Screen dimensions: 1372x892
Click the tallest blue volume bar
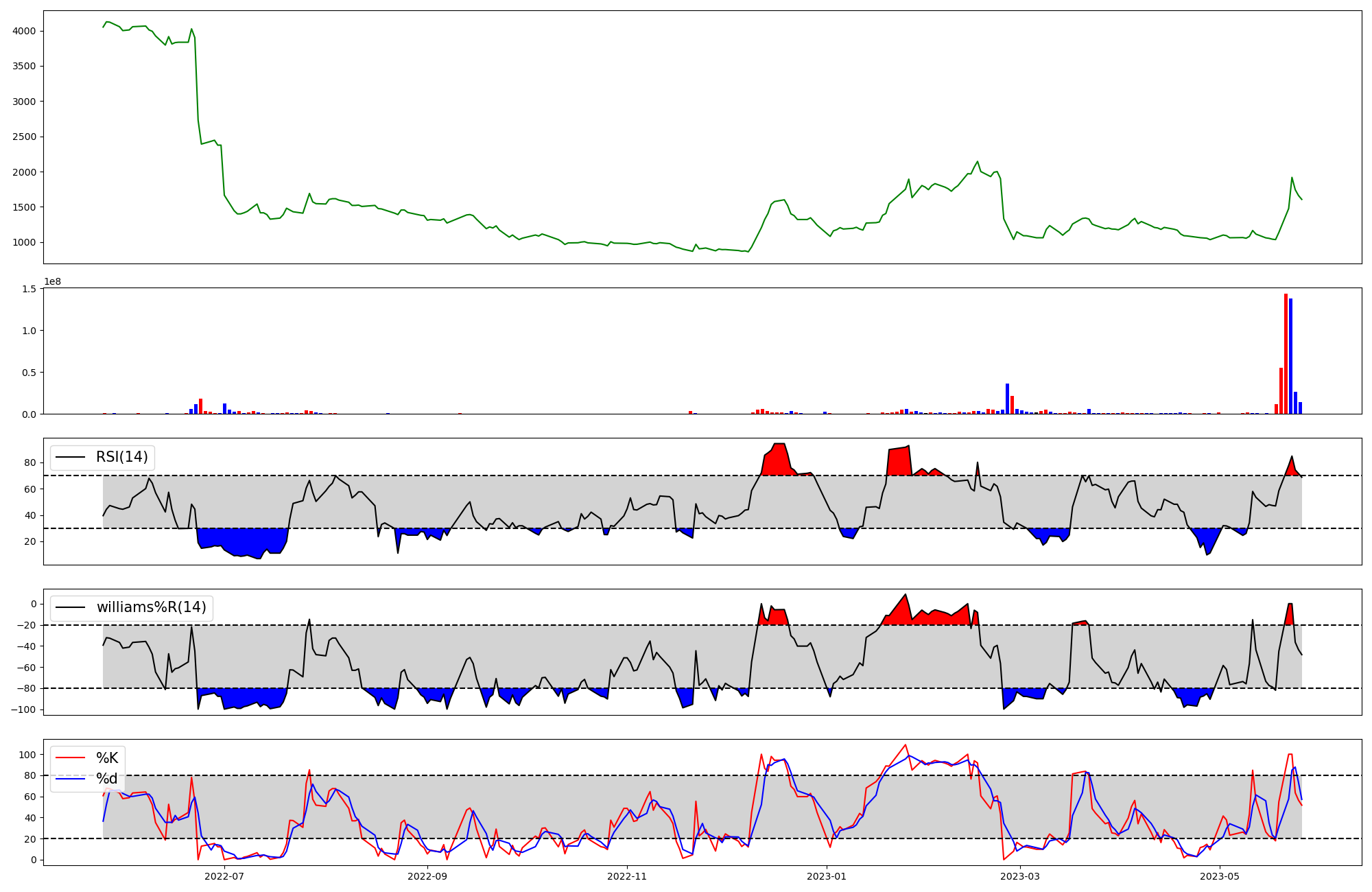pos(1290,357)
